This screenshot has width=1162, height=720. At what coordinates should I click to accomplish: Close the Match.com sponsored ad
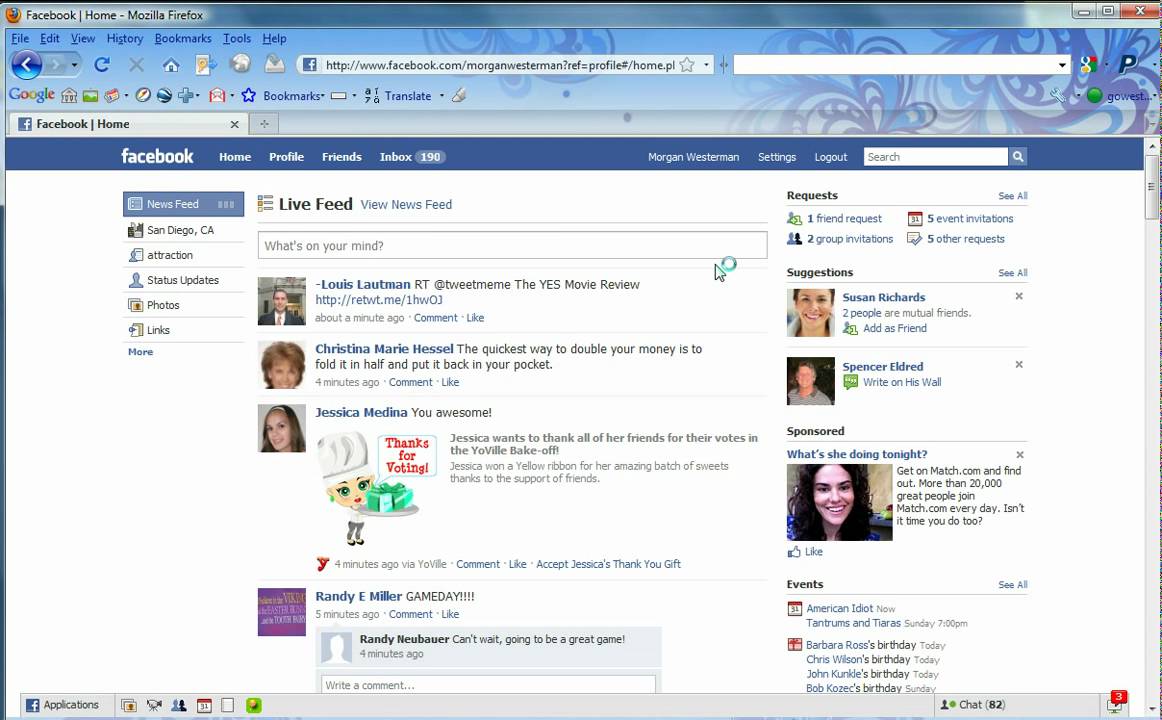(x=1020, y=455)
